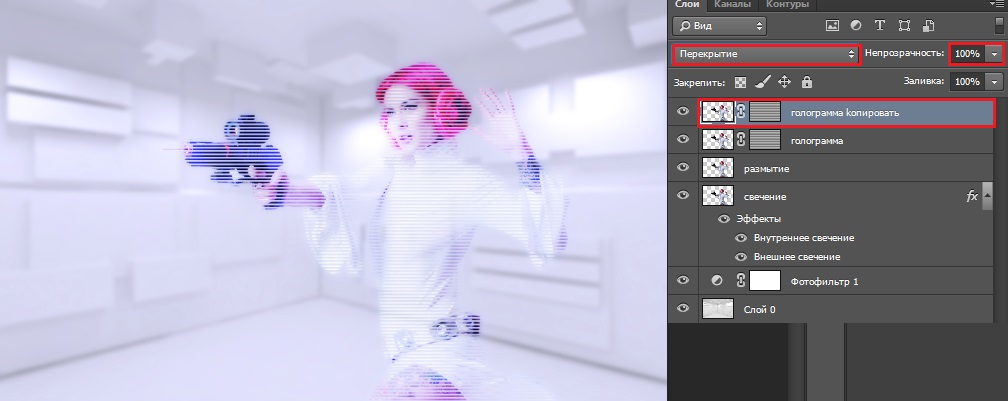Lock image pixels brush icon
1008x401 pixels.
(x=762, y=82)
